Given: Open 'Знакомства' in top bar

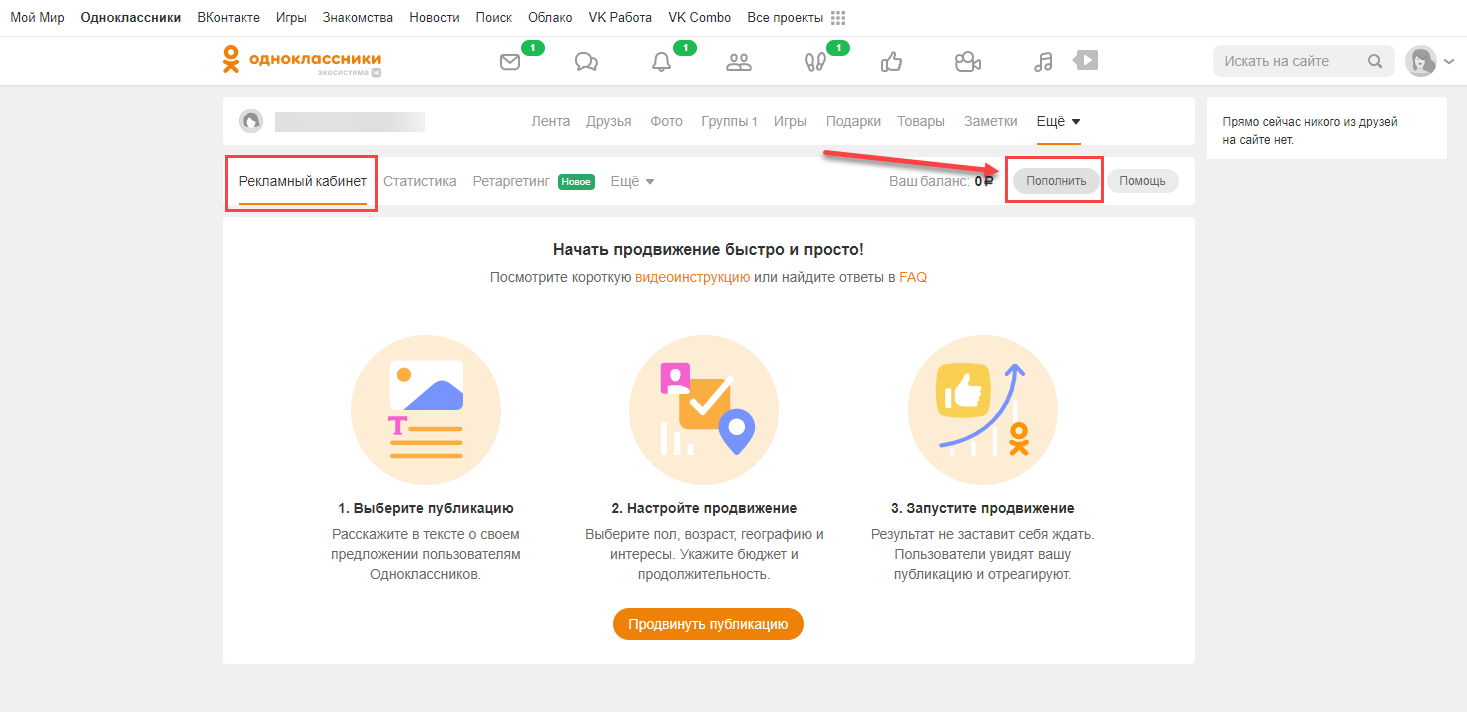Looking at the screenshot, I should coord(358,18).
